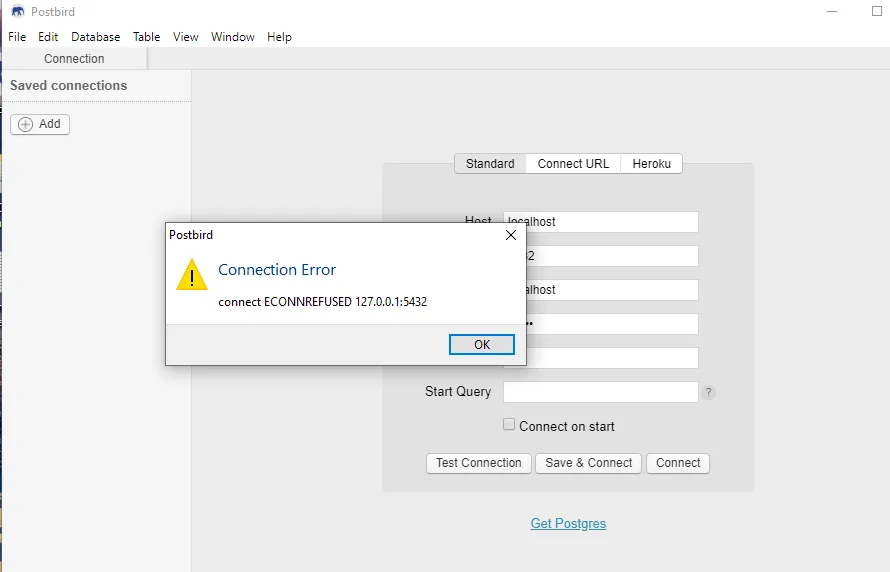890x572 pixels.
Task: Click the yellow warning triangle icon
Action: point(192,275)
